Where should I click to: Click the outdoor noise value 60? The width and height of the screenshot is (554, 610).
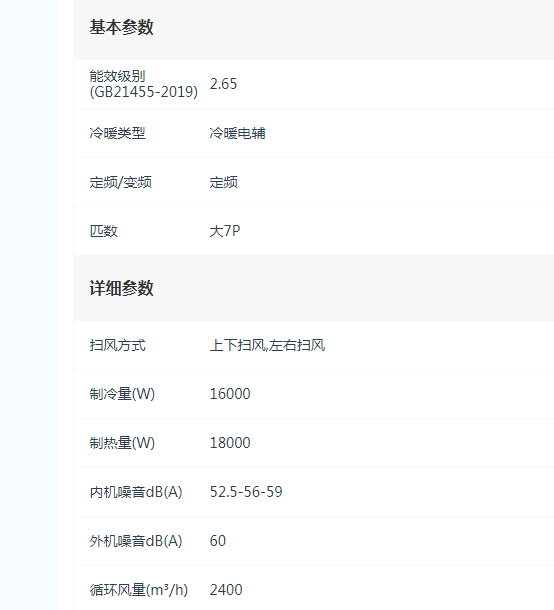tap(217, 541)
